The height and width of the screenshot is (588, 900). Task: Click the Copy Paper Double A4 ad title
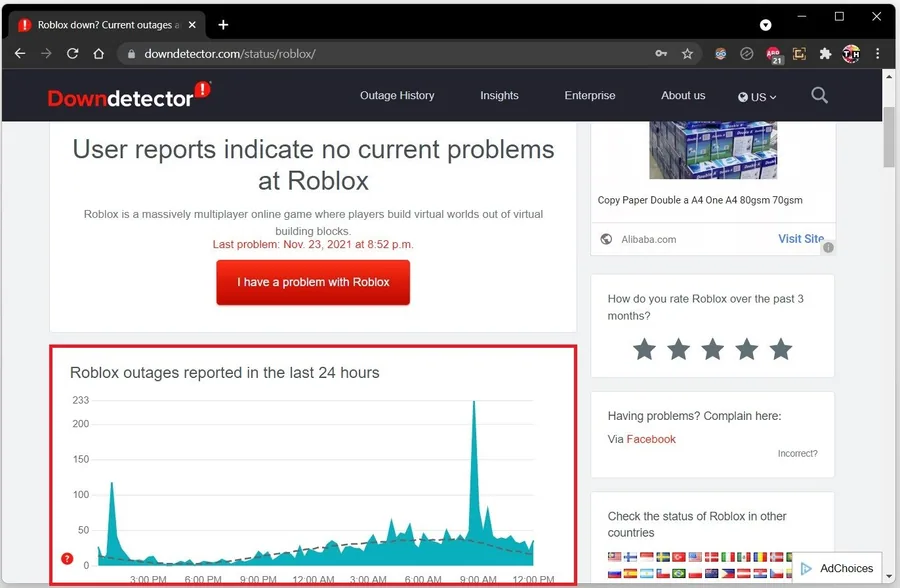(700, 200)
